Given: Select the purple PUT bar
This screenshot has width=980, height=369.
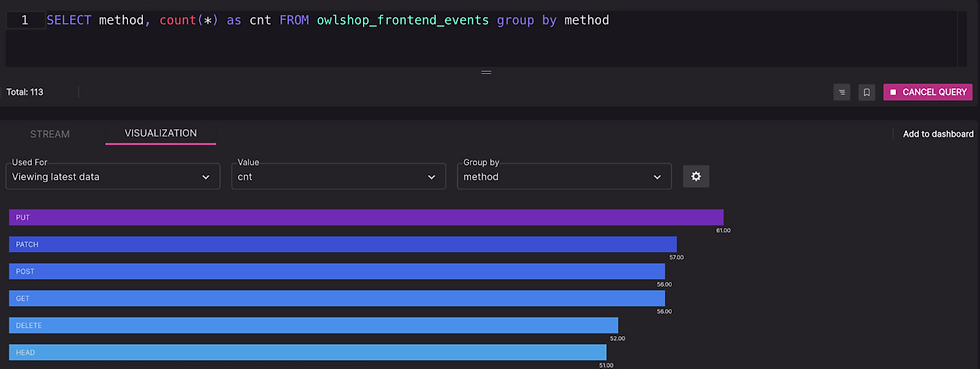Looking at the screenshot, I should click(x=366, y=217).
